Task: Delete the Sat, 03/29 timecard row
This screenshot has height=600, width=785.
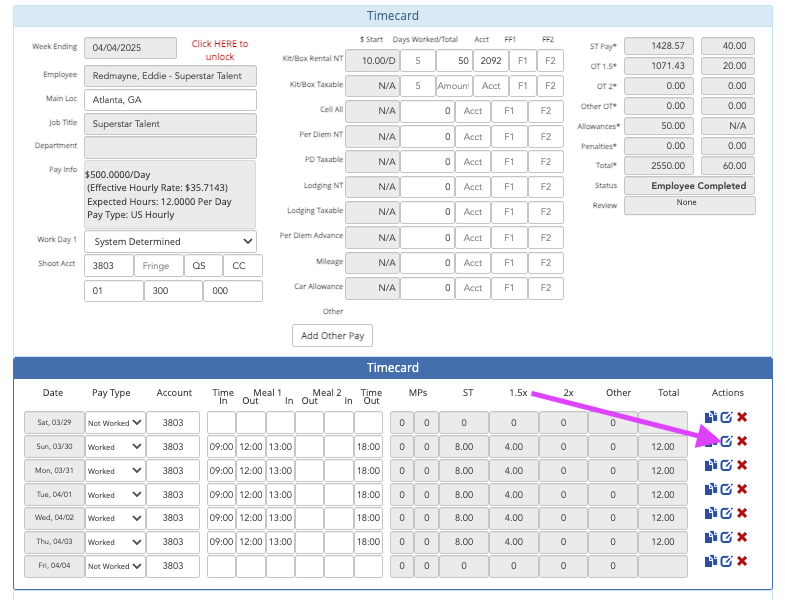Action: pyautogui.click(x=742, y=417)
